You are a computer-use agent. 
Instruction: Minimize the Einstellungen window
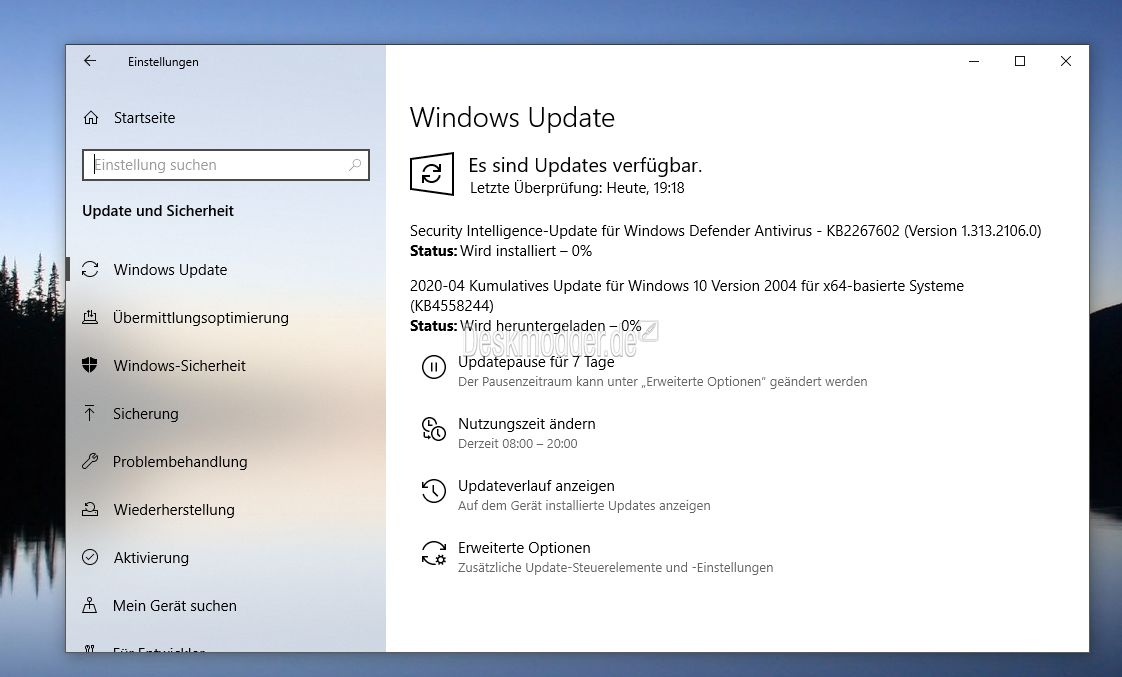click(974, 62)
